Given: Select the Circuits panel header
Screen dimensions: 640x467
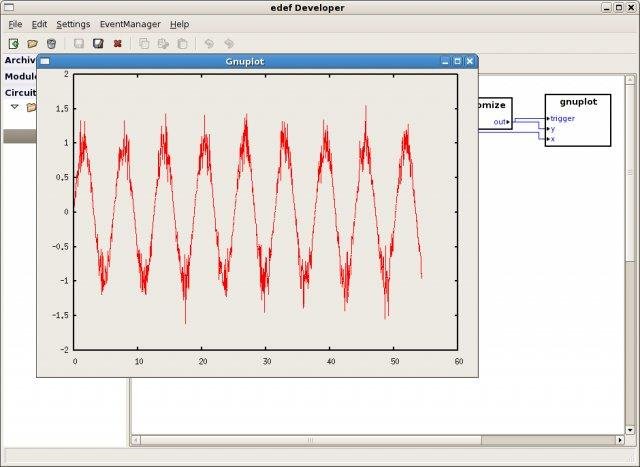Looking at the screenshot, I should [20, 93].
